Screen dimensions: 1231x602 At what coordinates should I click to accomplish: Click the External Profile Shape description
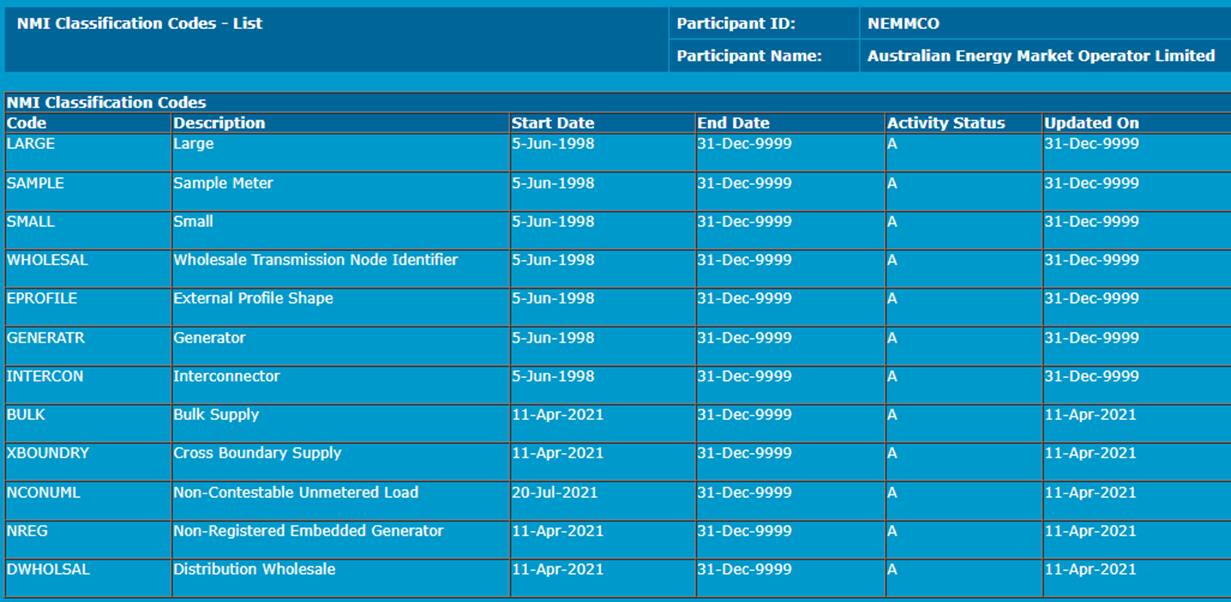253,299
